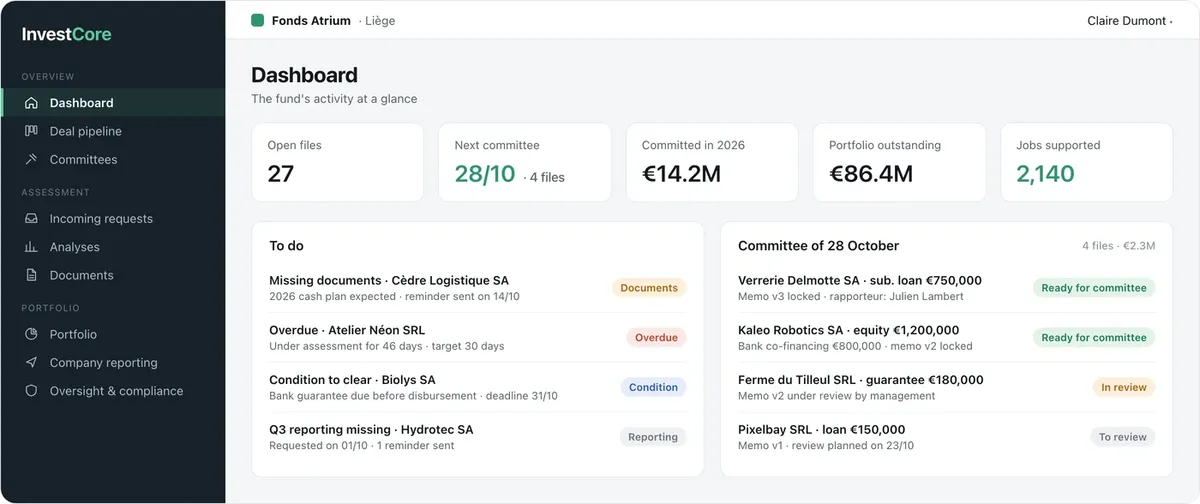The width and height of the screenshot is (1200, 504).
Task: Click the To review badge
Action: click(x=1123, y=437)
